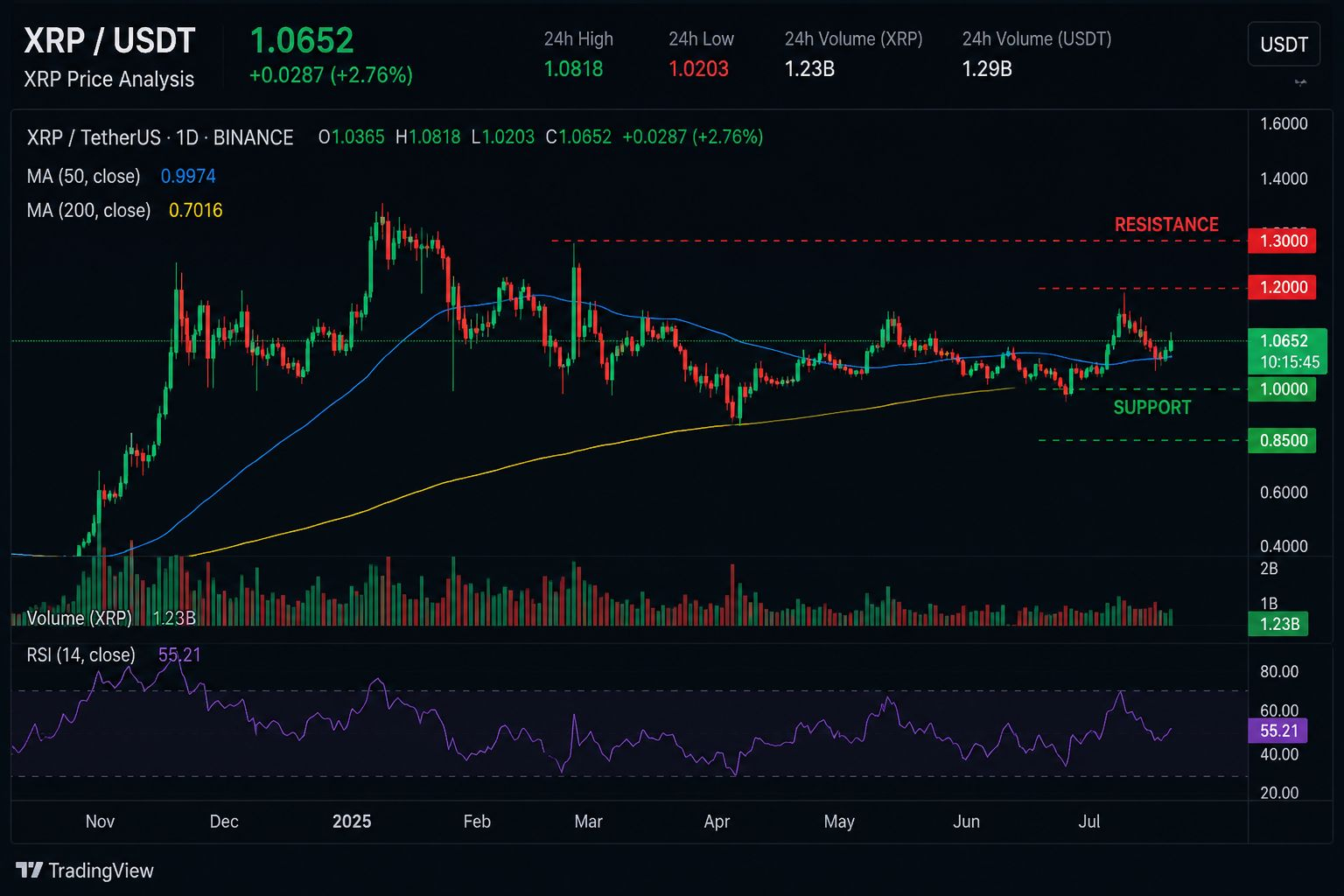Click the purple 55.21 RSI legend value
This screenshot has width=1344, height=896.
pos(179,655)
